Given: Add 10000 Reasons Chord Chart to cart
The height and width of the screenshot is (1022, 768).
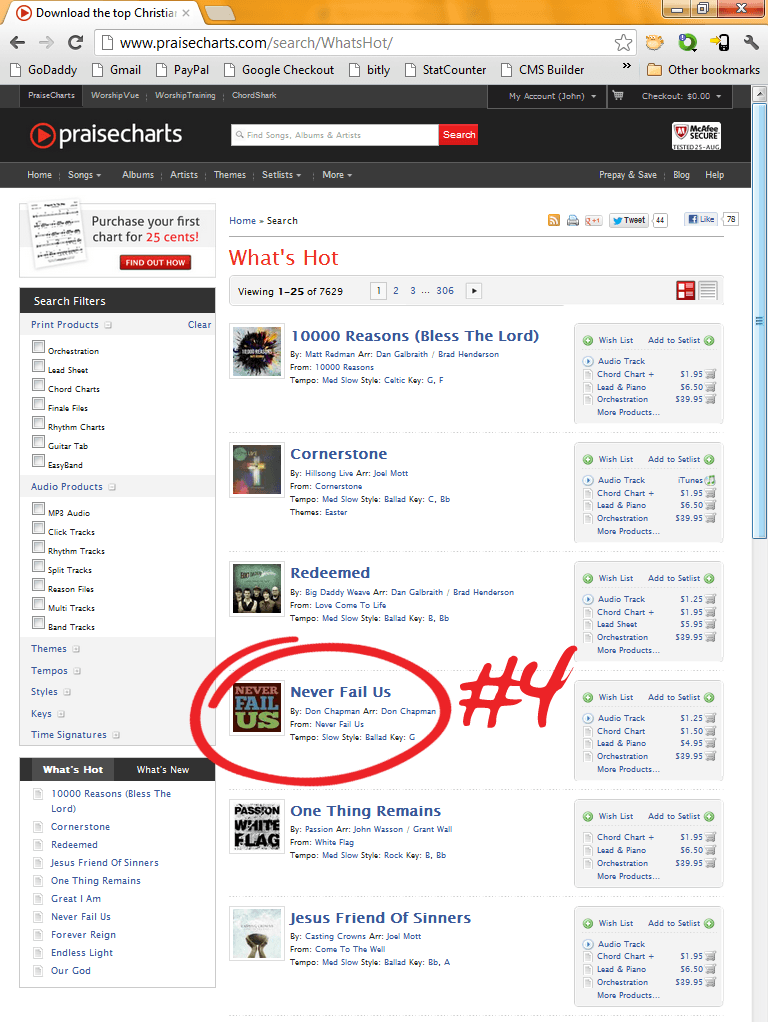Looking at the screenshot, I should pos(711,374).
